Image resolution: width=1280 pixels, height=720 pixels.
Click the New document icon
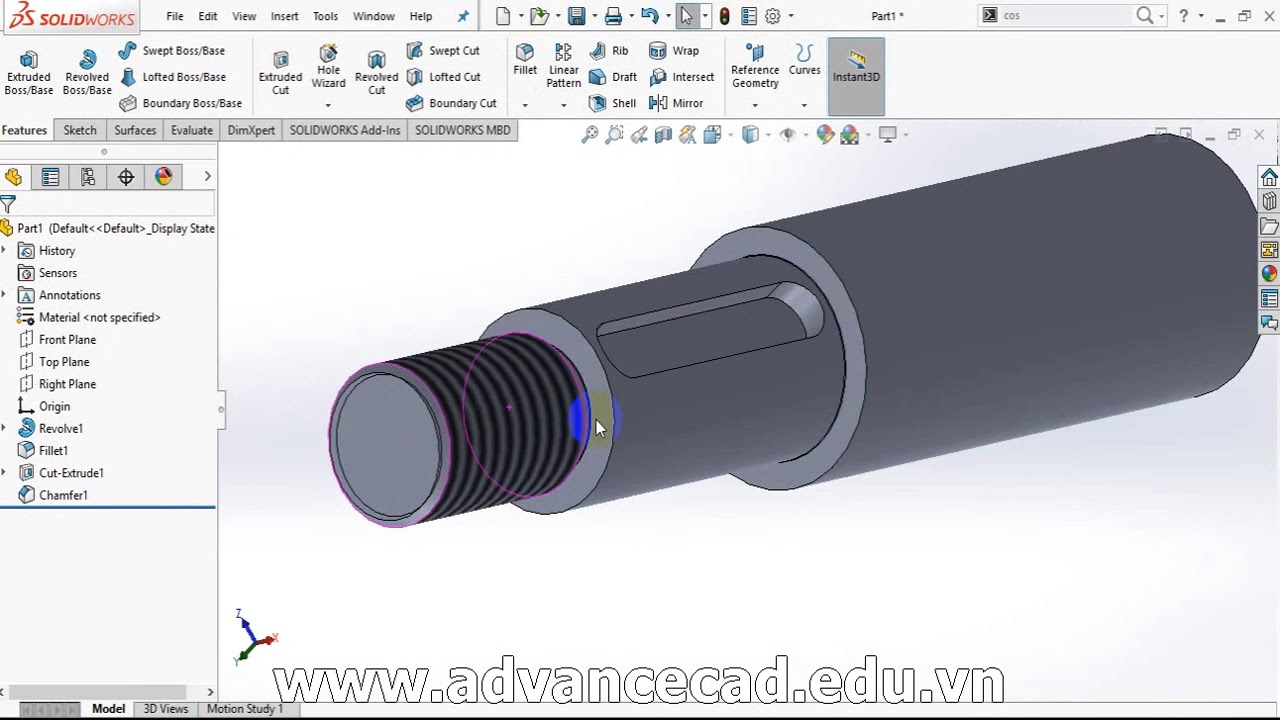(503, 16)
